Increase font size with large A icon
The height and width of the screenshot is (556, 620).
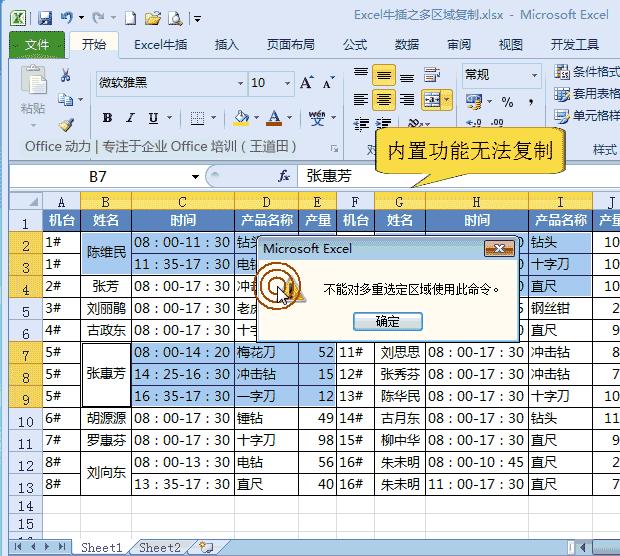click(x=306, y=82)
